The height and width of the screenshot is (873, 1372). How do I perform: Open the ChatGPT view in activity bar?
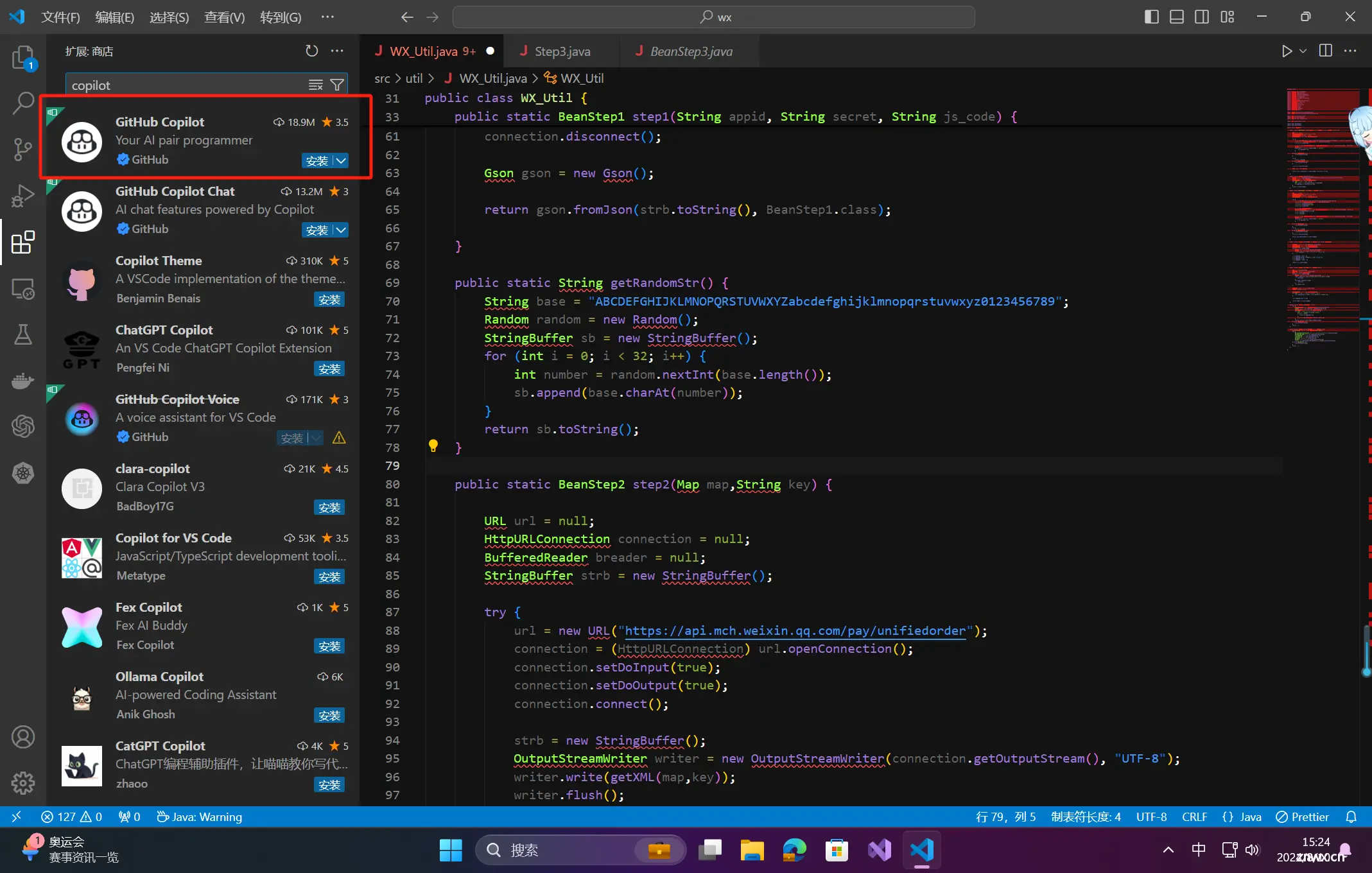pos(23,426)
